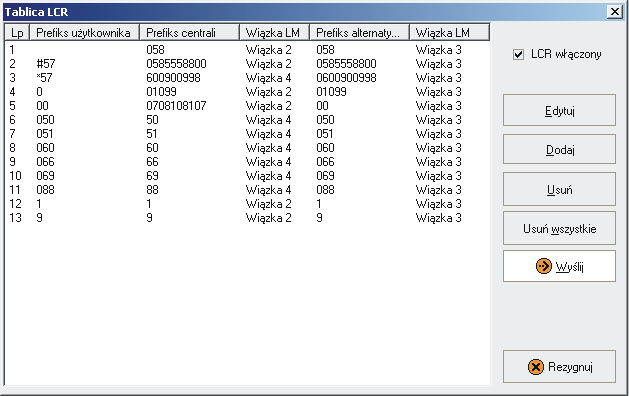Click the orange arrow icon on Wyślij
The height and width of the screenshot is (396, 629).
(x=544, y=266)
